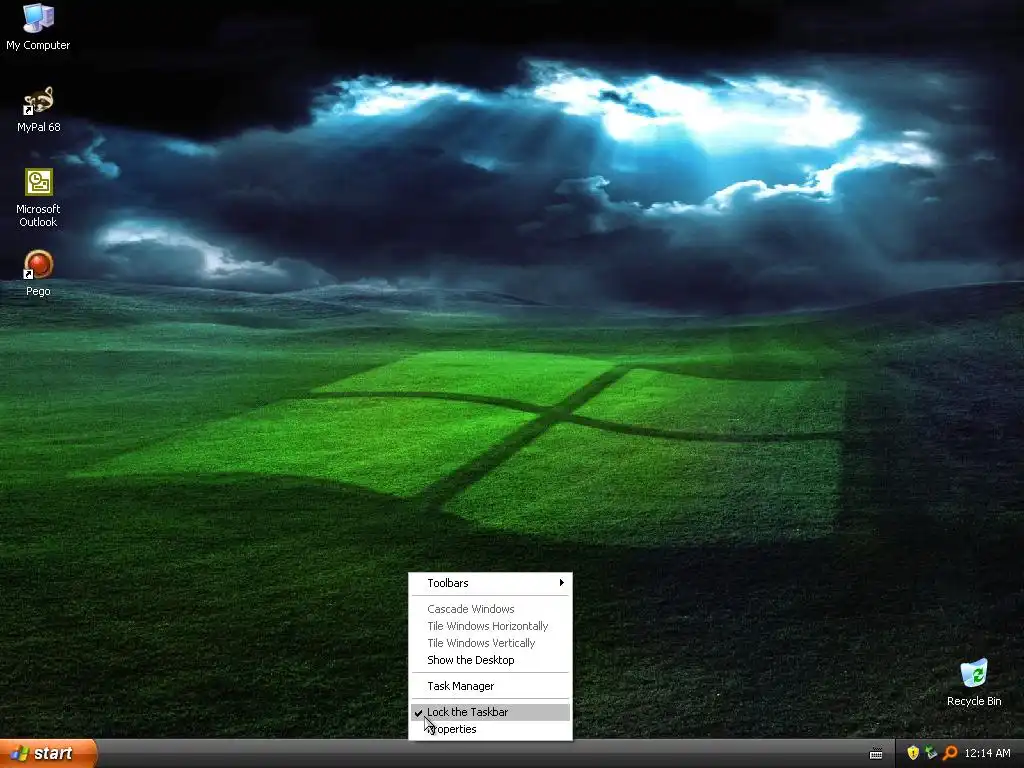
Task: Select the Recycle Bin icon
Action: pos(974,682)
